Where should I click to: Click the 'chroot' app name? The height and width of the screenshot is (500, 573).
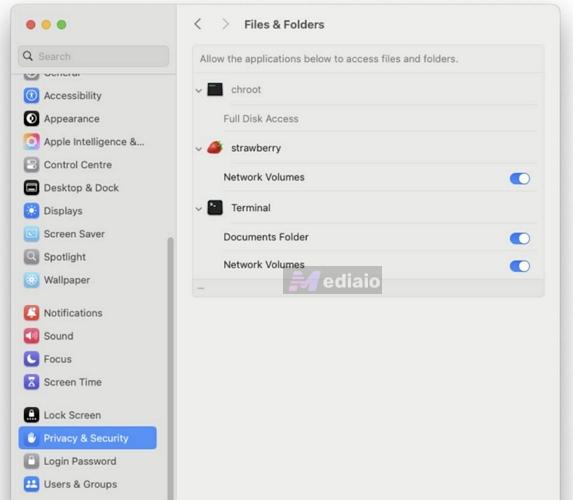point(246,90)
